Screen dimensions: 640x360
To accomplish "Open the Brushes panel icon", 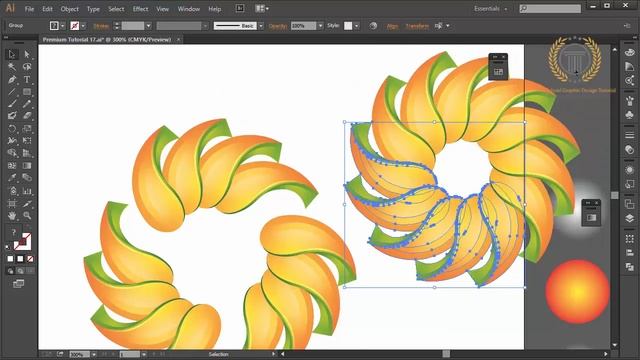I will [629, 100].
